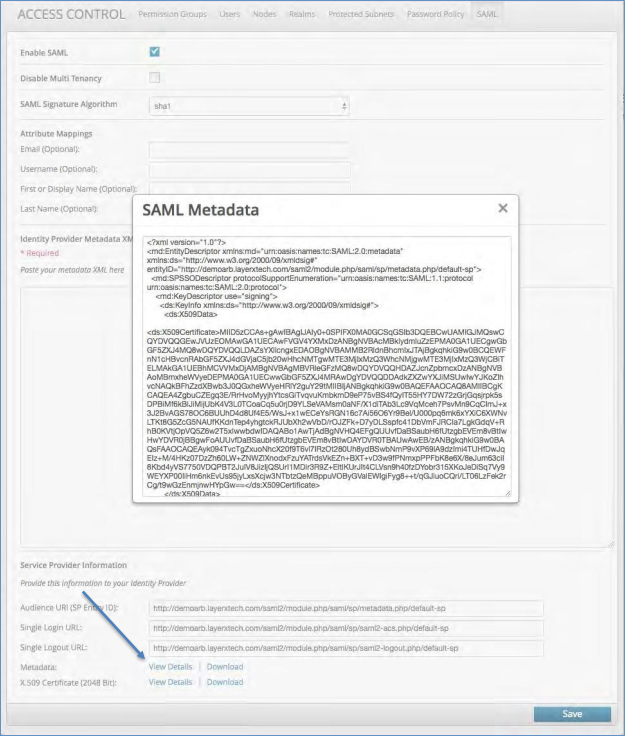Close the SAML Metadata dialog
This screenshot has height=736, width=625.
pyautogui.click(x=503, y=208)
